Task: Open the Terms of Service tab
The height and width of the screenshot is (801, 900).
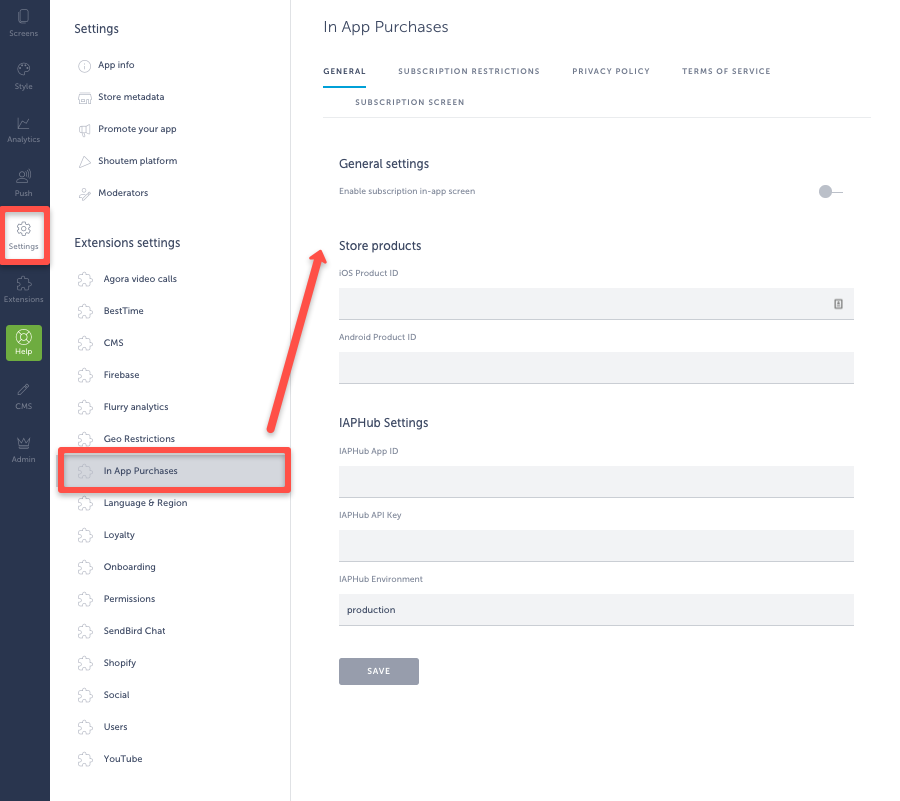Action: [x=726, y=71]
